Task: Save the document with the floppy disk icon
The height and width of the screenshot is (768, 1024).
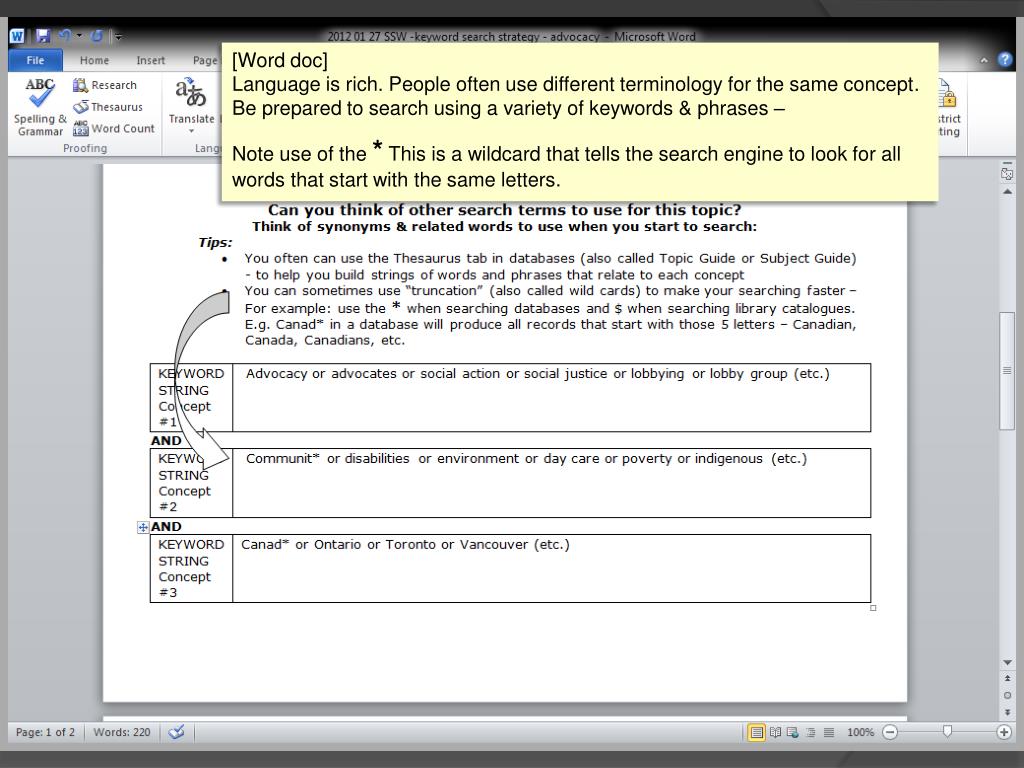Action: pyautogui.click(x=43, y=36)
